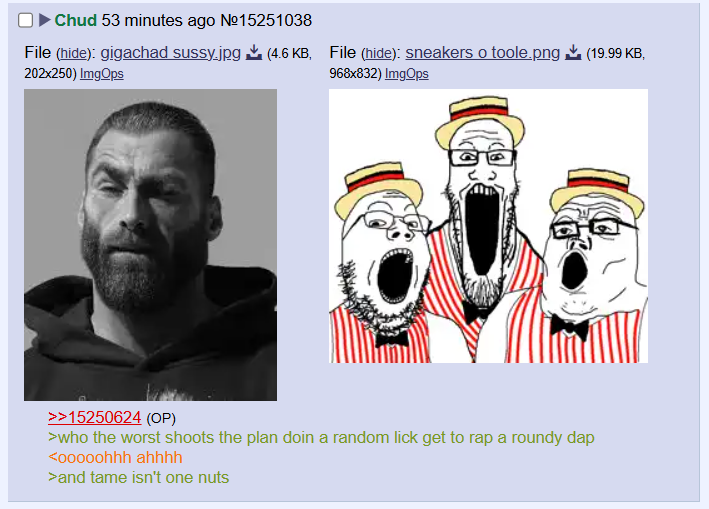
Task: Click the № symbol before the post number
Action: coord(229,20)
